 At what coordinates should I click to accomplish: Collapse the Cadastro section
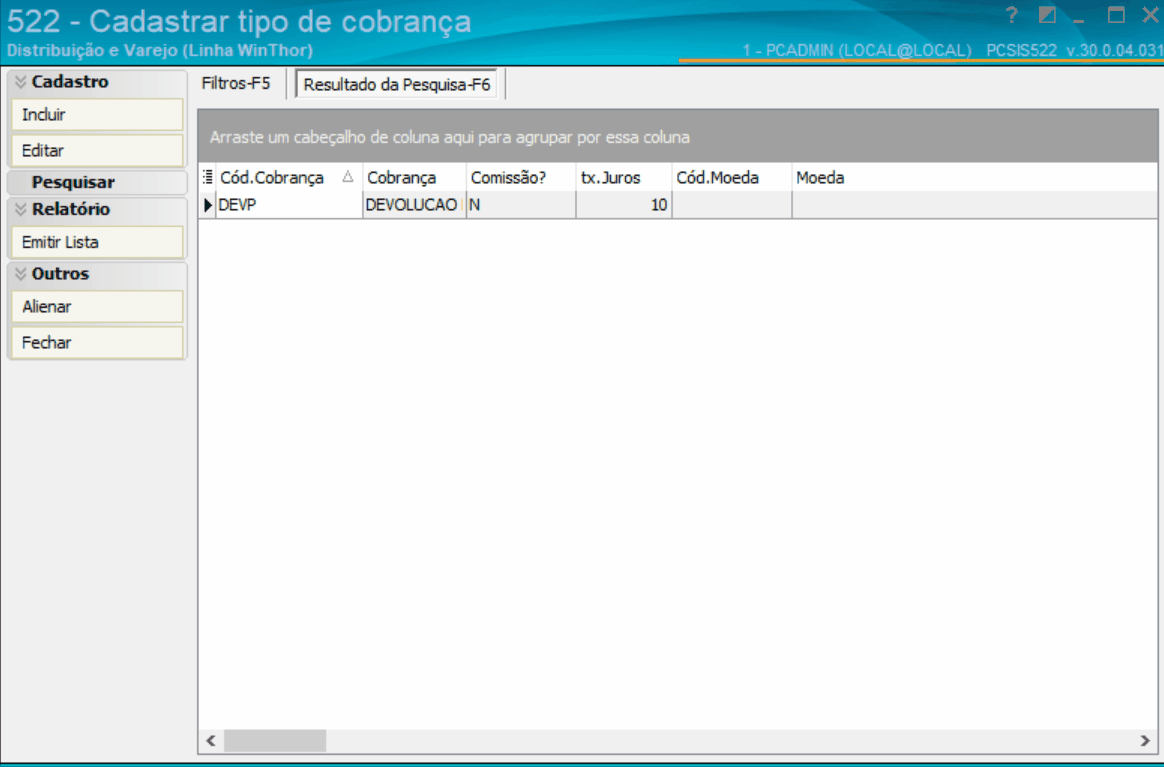(21, 82)
